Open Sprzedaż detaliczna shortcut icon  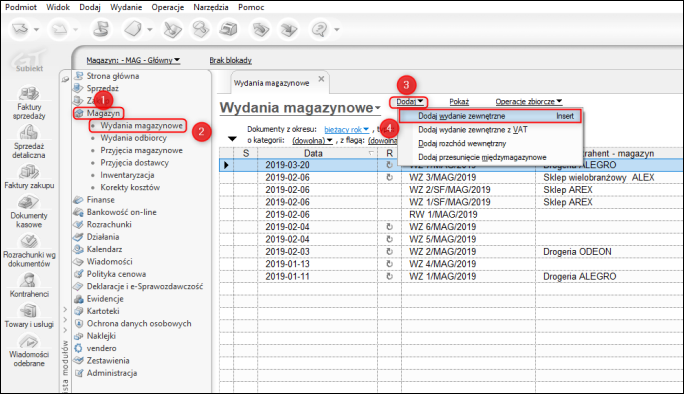point(29,132)
